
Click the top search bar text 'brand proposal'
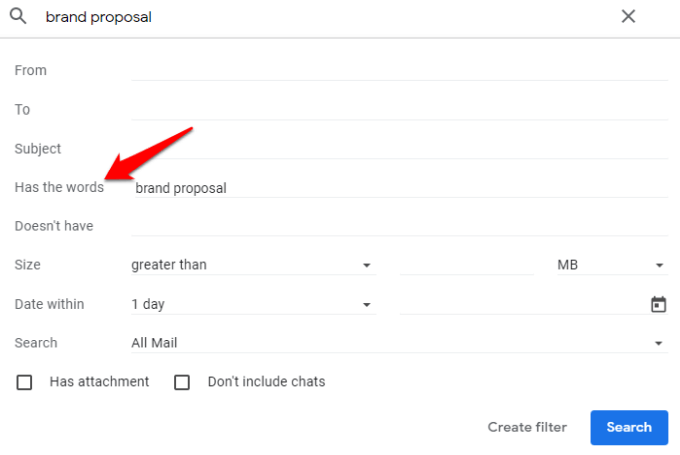tap(99, 17)
